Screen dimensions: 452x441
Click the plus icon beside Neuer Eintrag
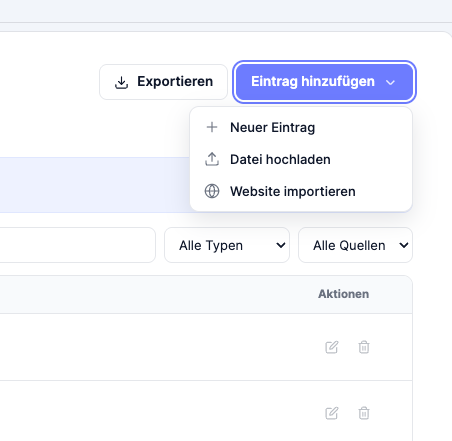[212, 127]
